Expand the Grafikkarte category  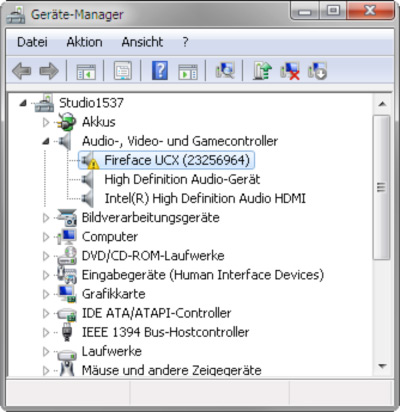point(46,294)
